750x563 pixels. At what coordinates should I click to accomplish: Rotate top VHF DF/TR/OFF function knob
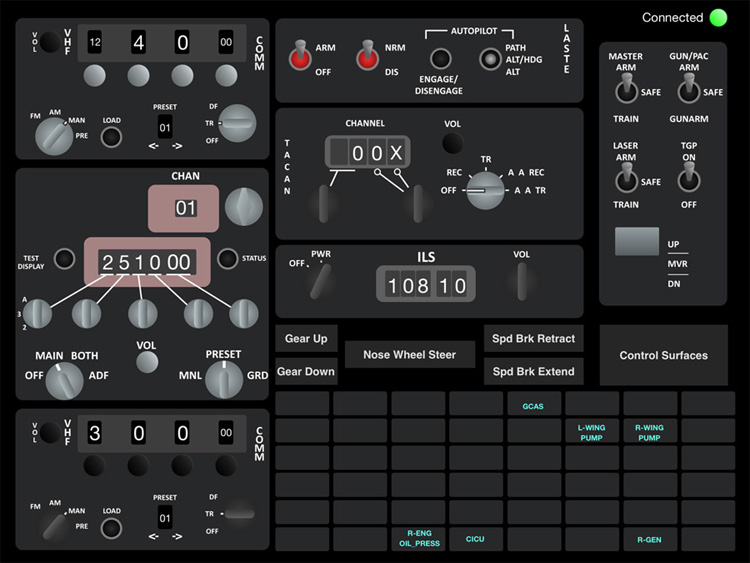pyautogui.click(x=237, y=123)
